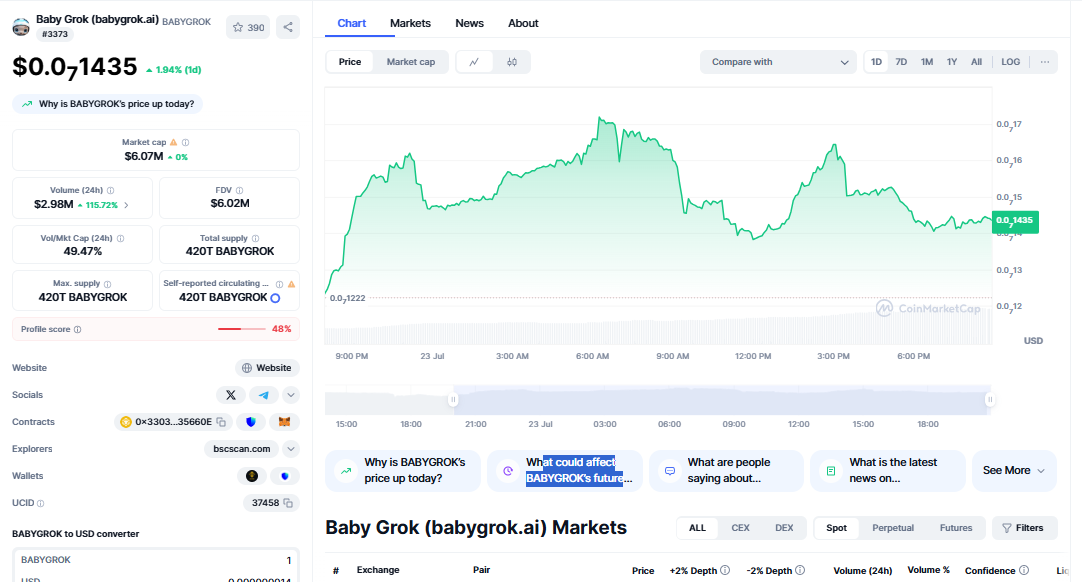Open the Compare with dropdown
This screenshot has width=1082, height=582.
point(778,62)
